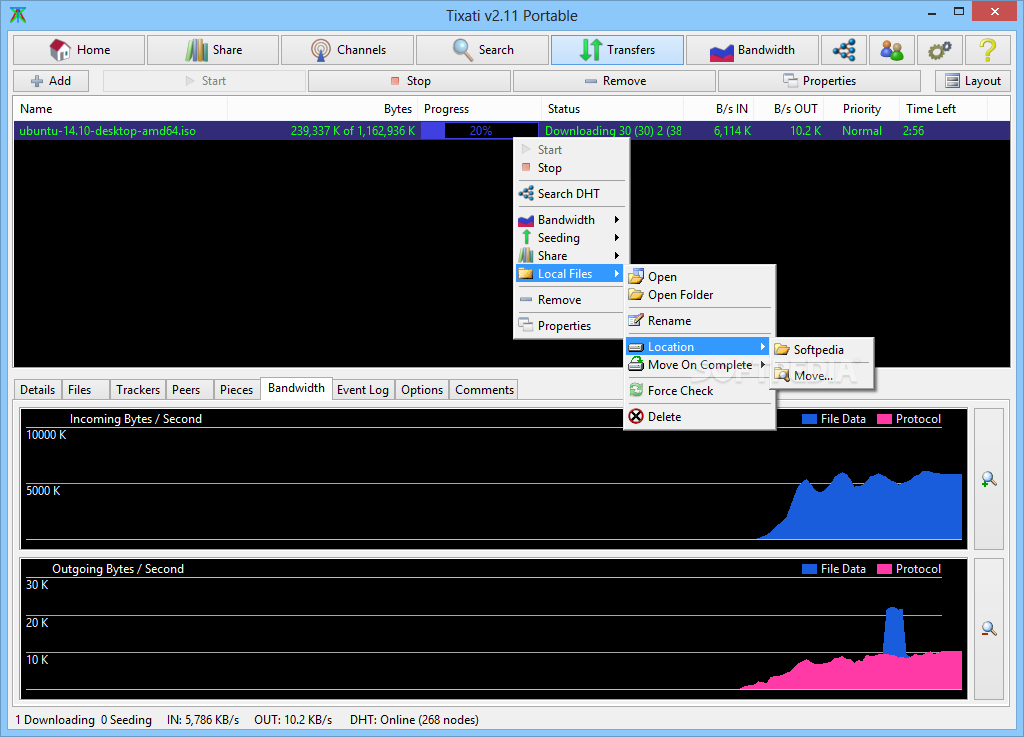
Task: Zoom out on the outgoing bandwidth graph
Action: (x=989, y=629)
